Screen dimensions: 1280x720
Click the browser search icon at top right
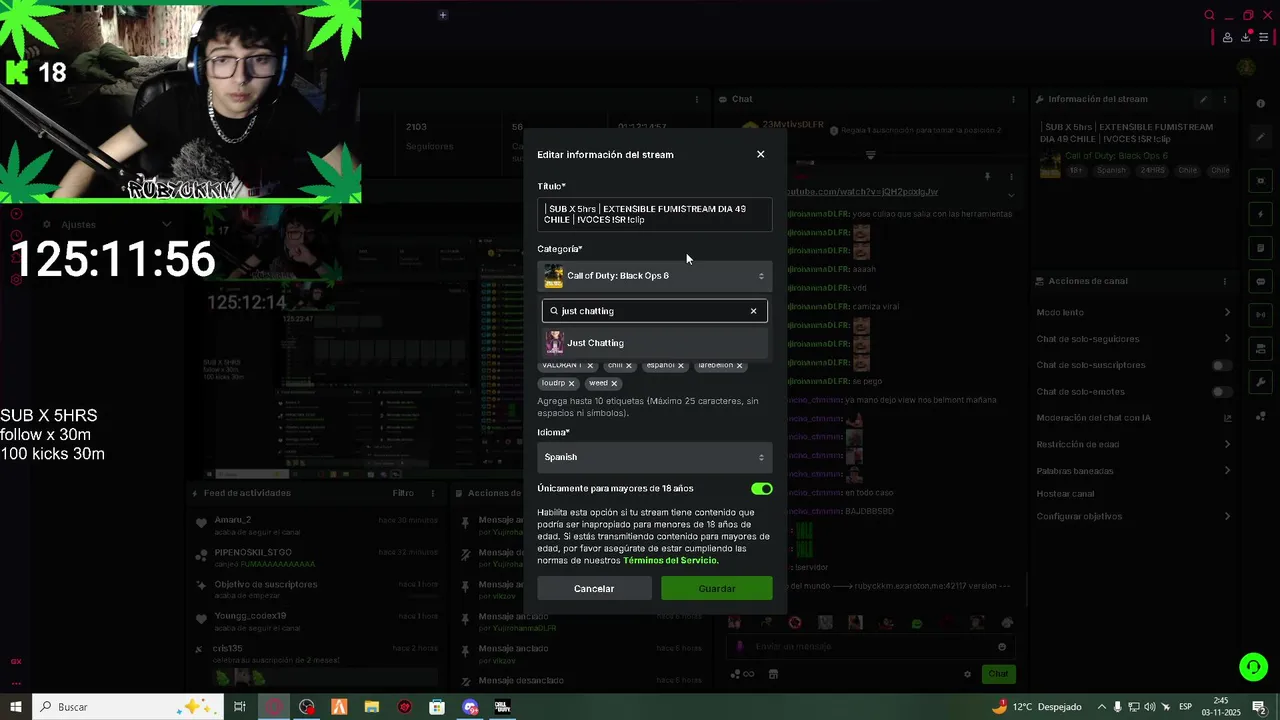(x=1209, y=15)
